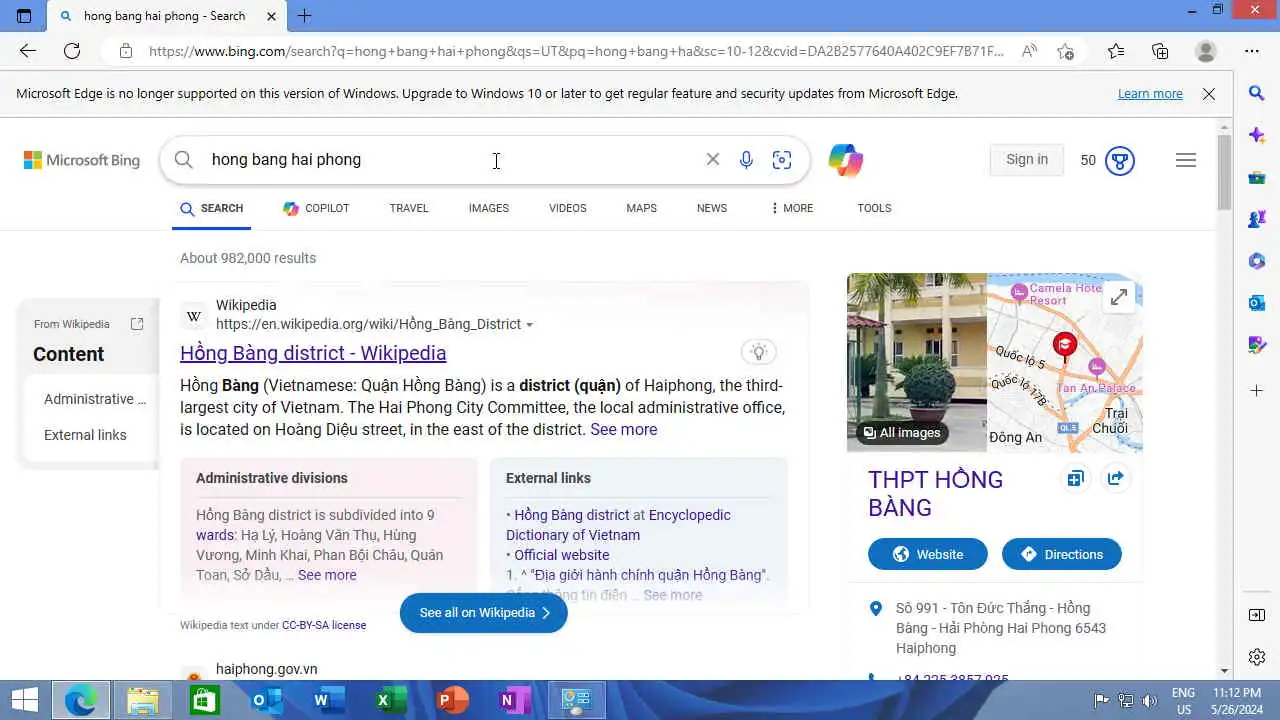The height and width of the screenshot is (720, 1280).
Task: Jump to Administrative section in Content sidebar
Action: [95, 399]
